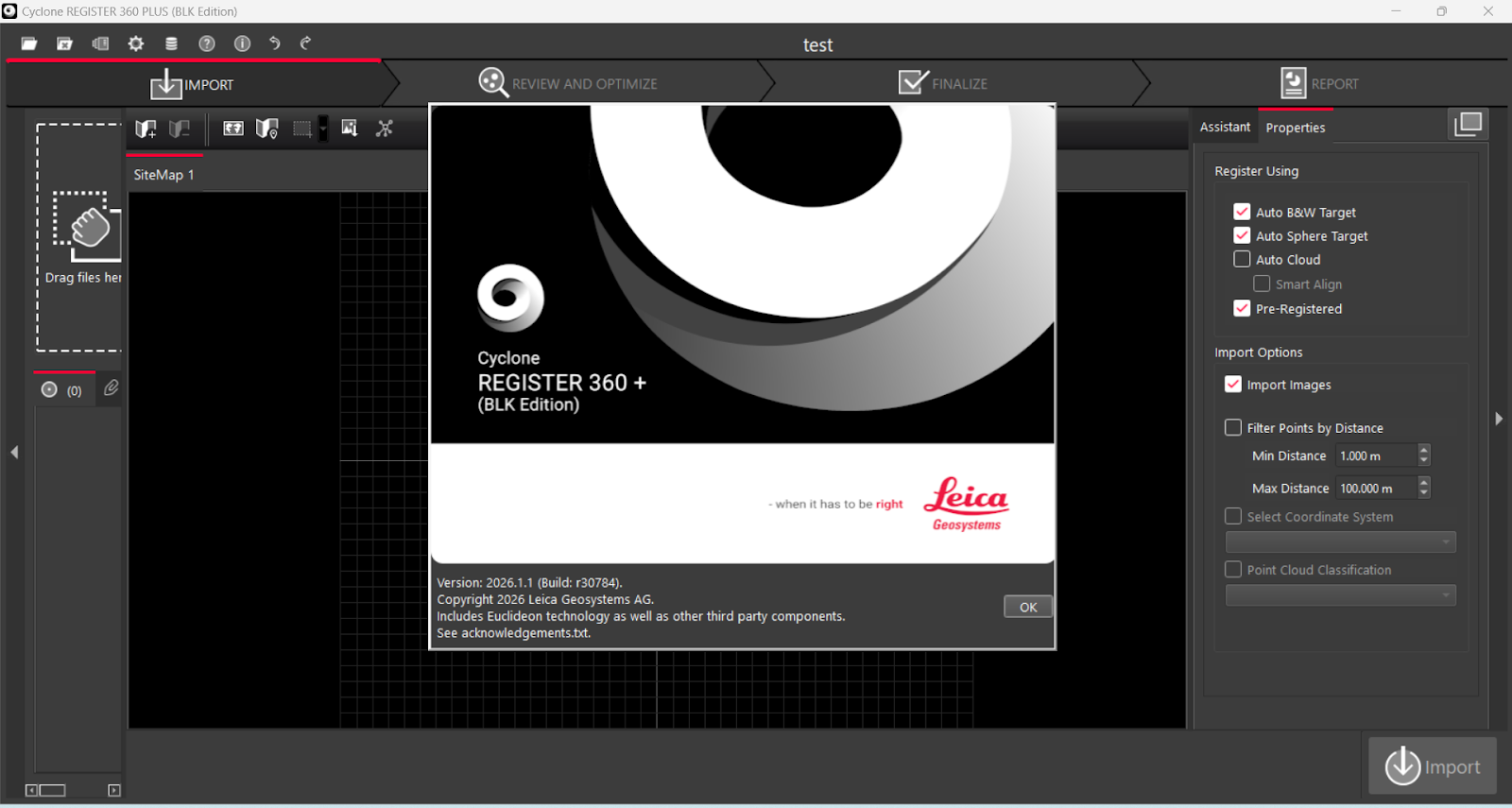The width and height of the screenshot is (1512, 808).
Task: Click the Leica Geosystems logo
Action: click(x=967, y=504)
